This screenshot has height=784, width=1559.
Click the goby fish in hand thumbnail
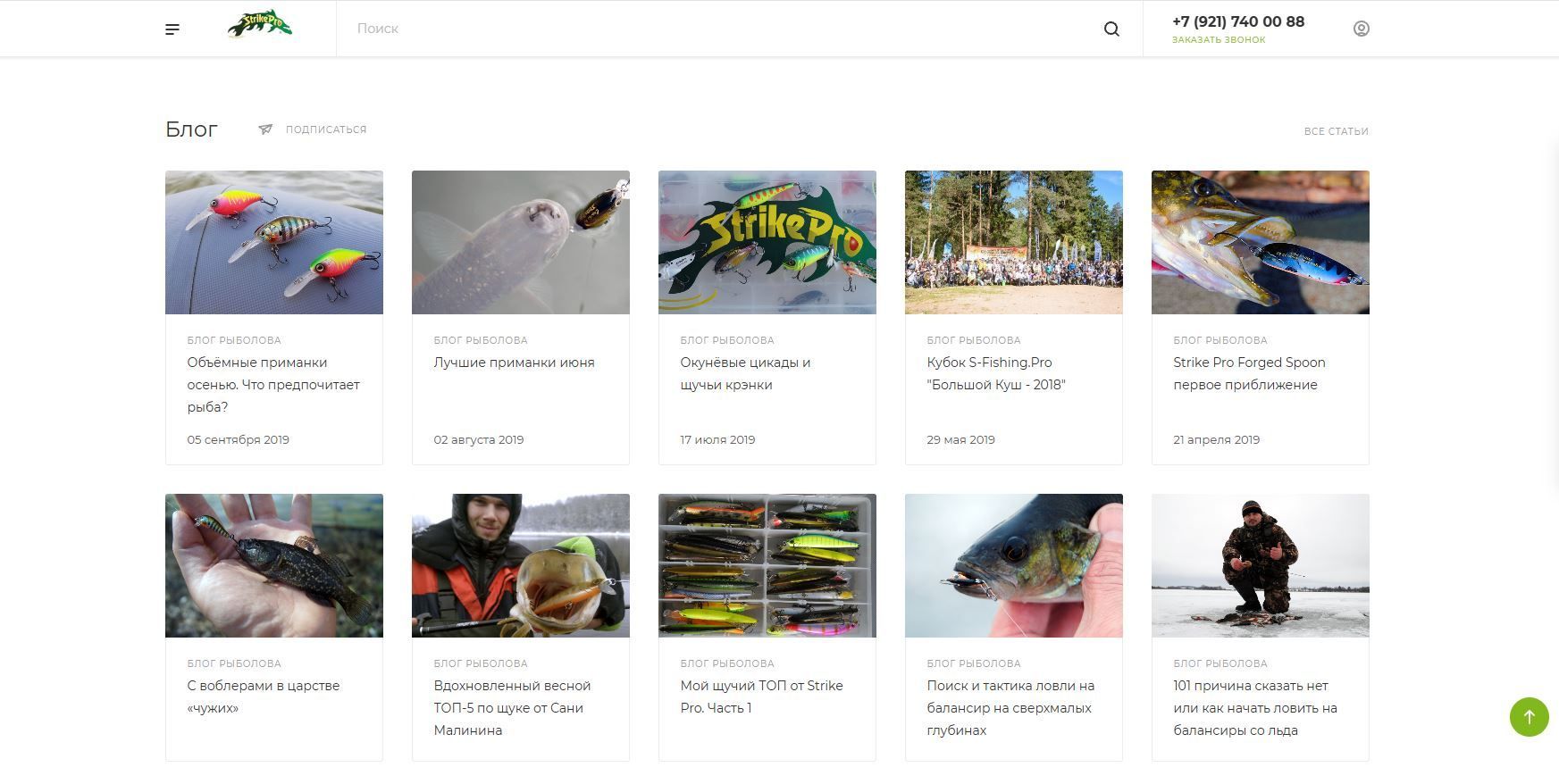point(274,566)
